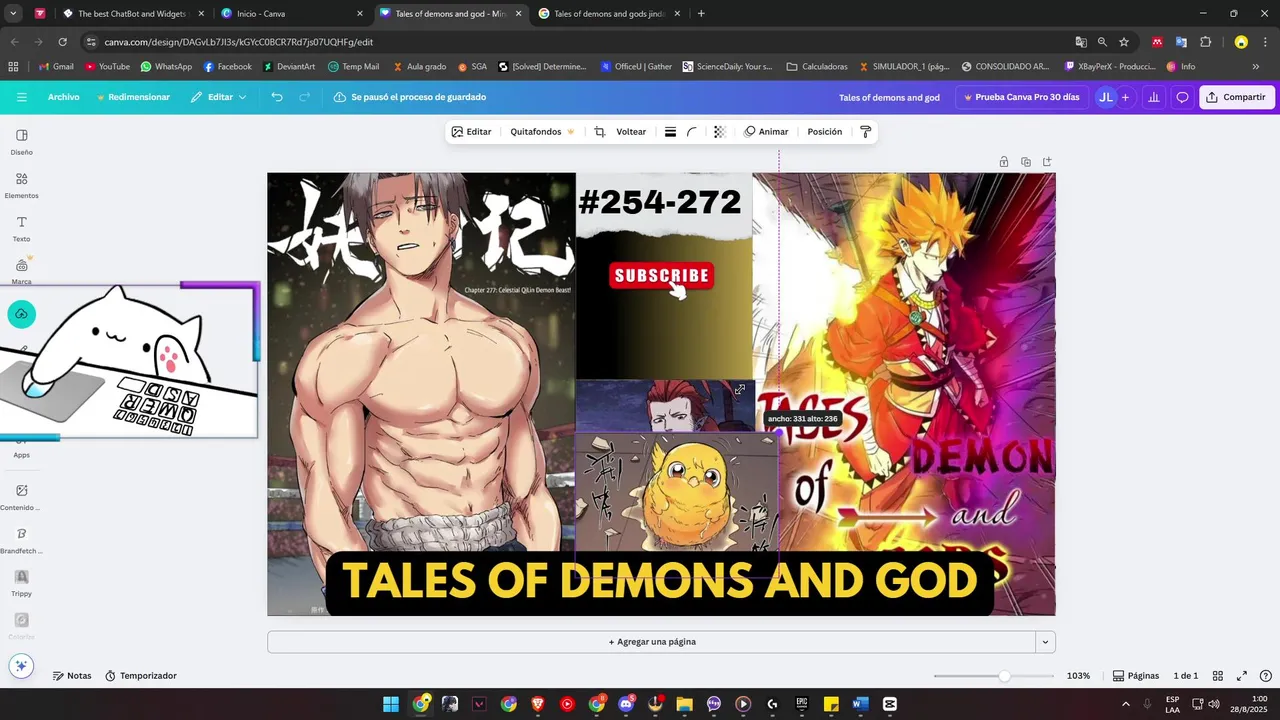Click the Quitafondos background remover
This screenshot has width=1280, height=720.
coord(542,132)
